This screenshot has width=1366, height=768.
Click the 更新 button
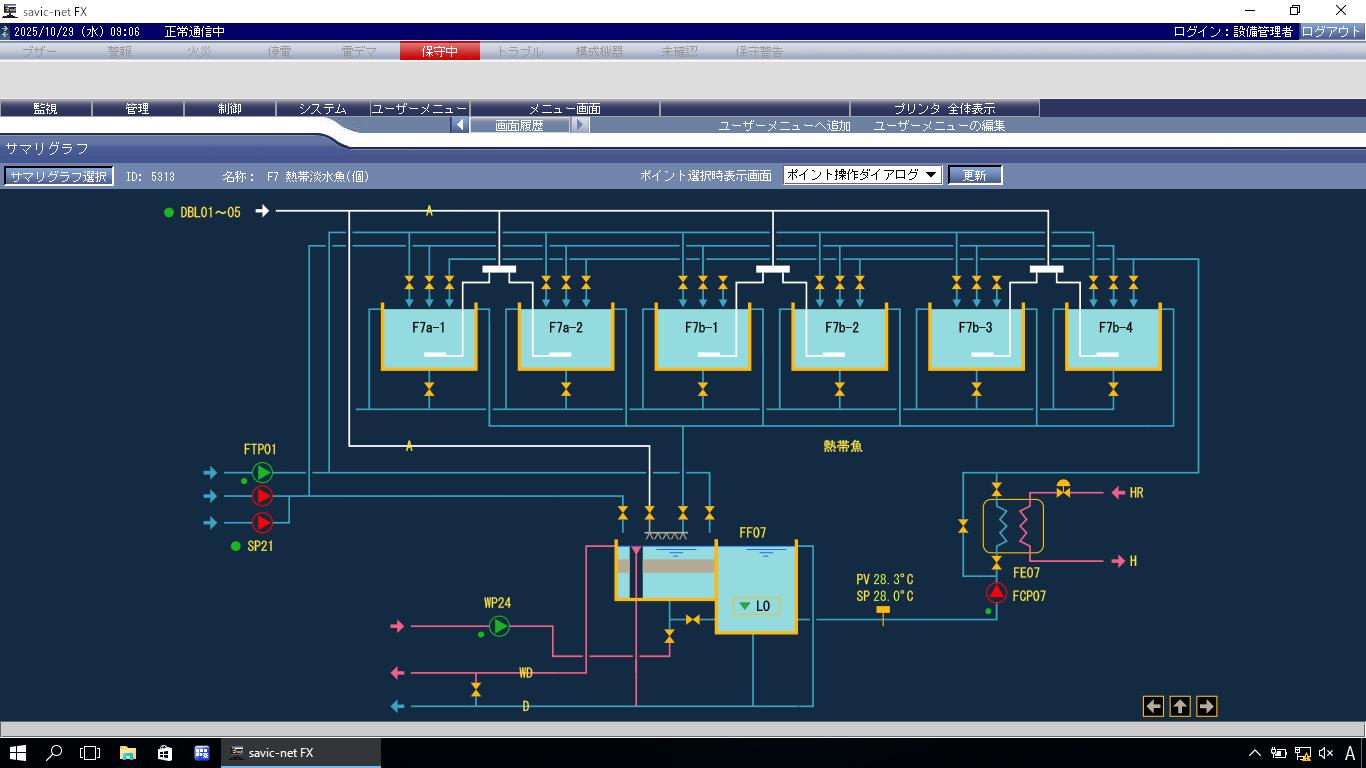click(x=974, y=175)
